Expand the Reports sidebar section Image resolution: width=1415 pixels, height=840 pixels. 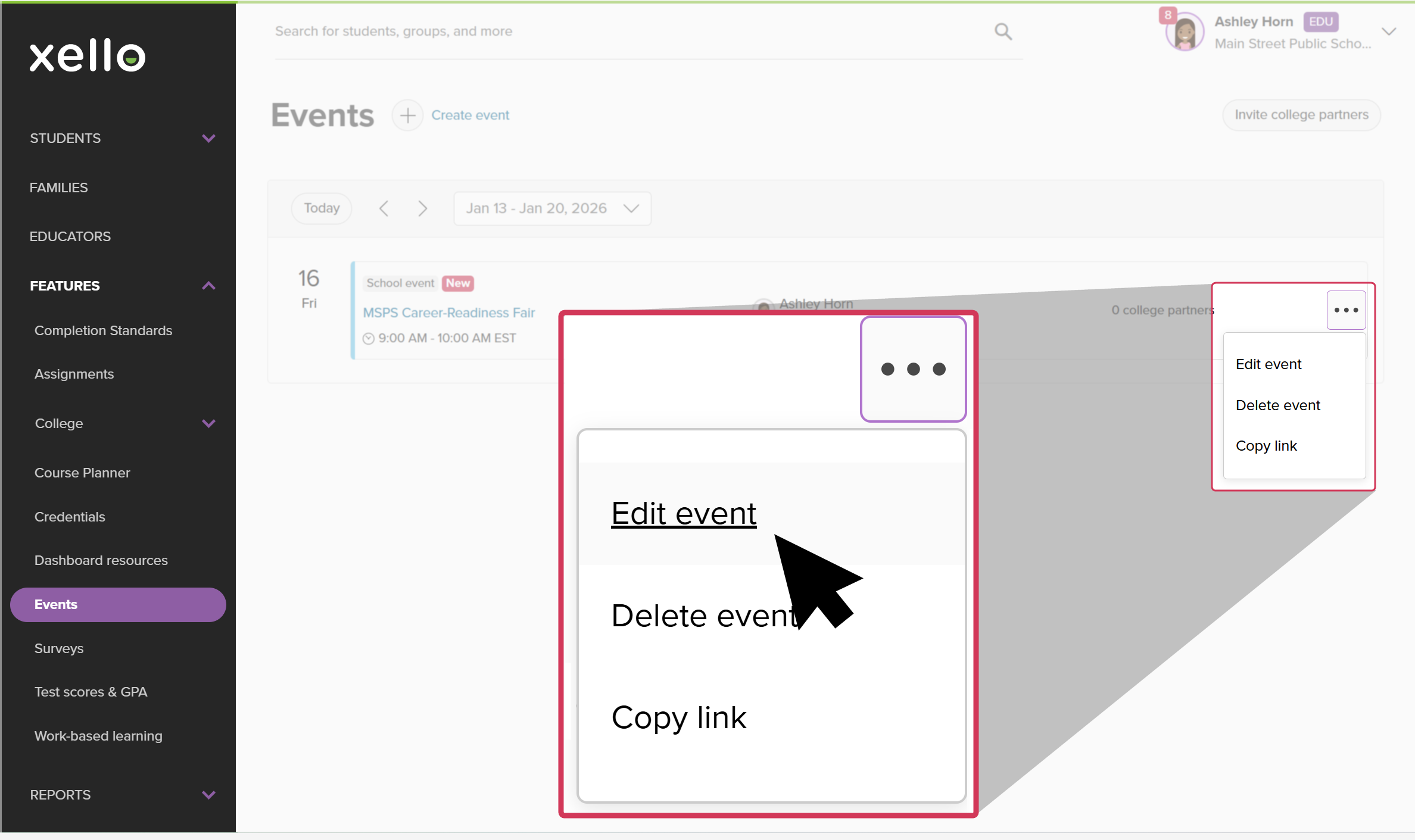[x=208, y=795]
